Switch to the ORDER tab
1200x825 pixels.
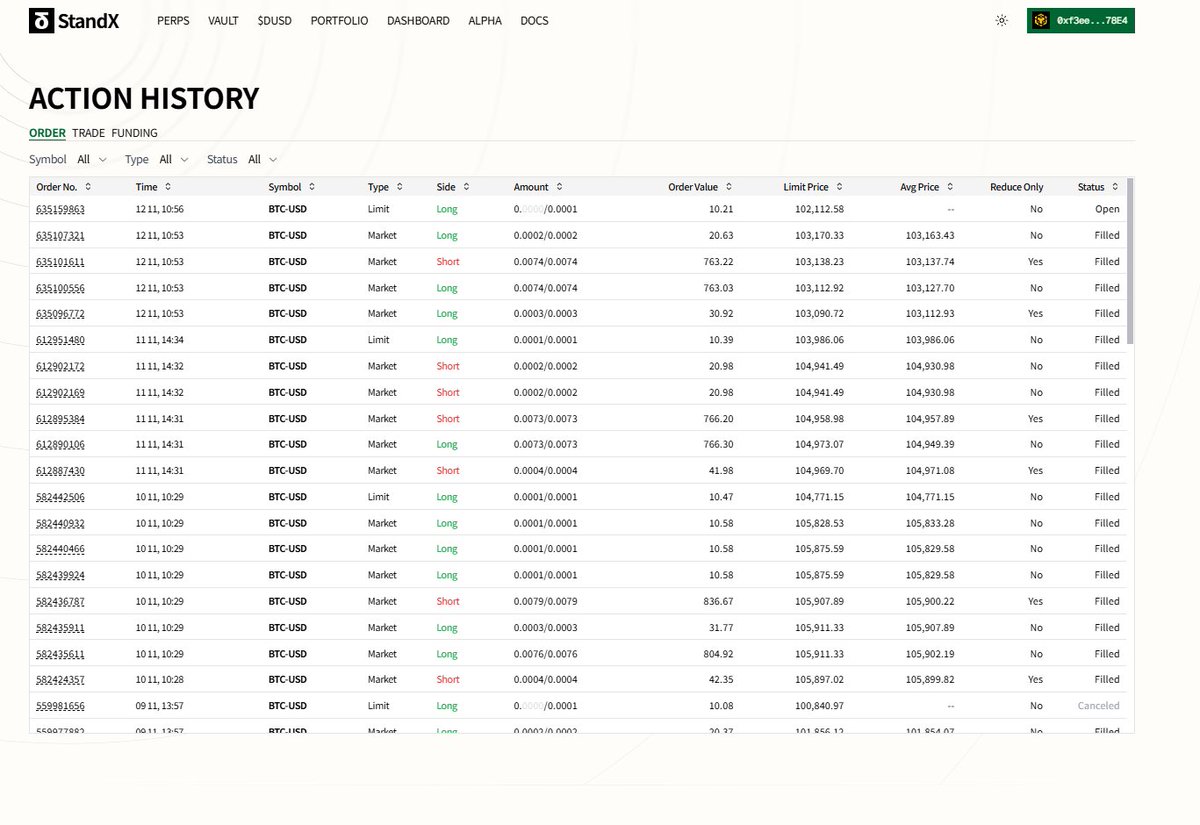tap(47, 133)
